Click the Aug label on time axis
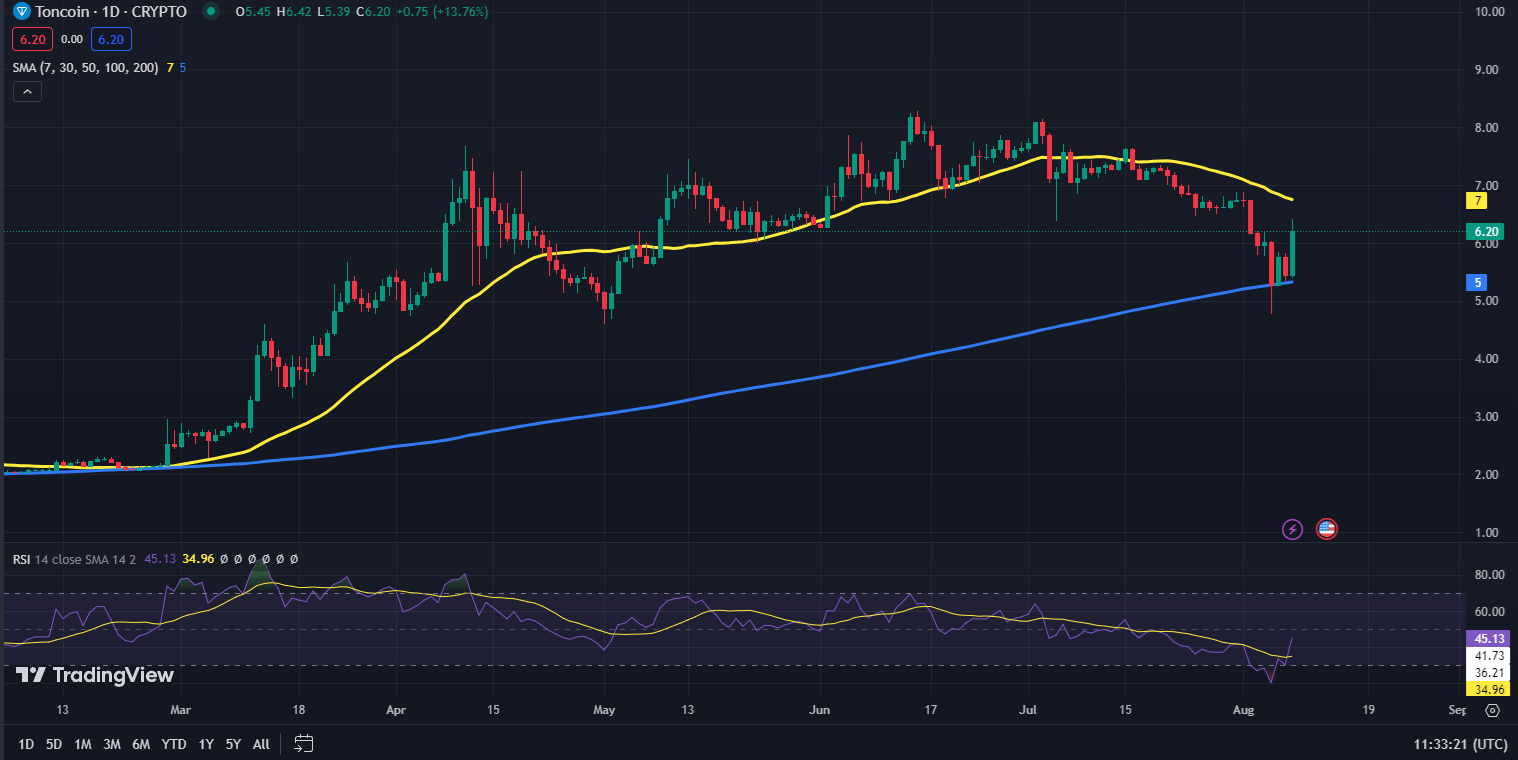Viewport: 1518px width, 760px height. click(1244, 710)
